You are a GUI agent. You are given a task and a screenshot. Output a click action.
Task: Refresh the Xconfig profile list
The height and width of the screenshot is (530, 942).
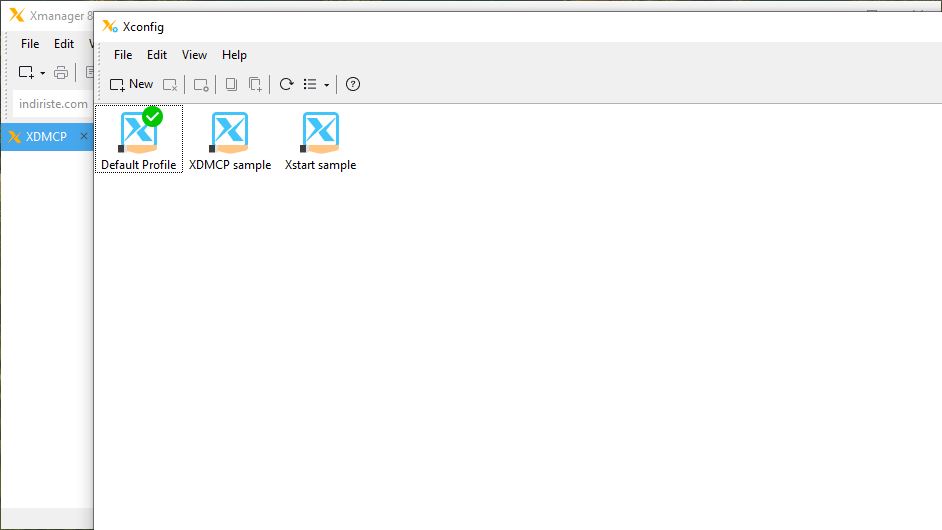pyautogui.click(x=286, y=85)
